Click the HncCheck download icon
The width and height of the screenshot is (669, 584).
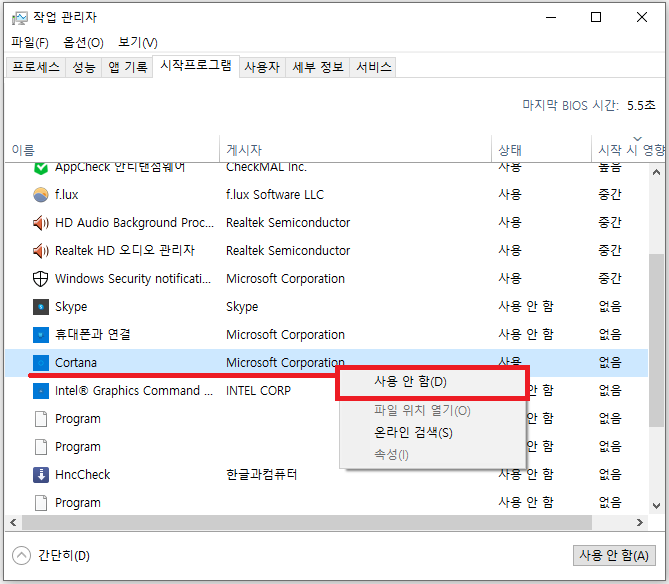coord(41,475)
